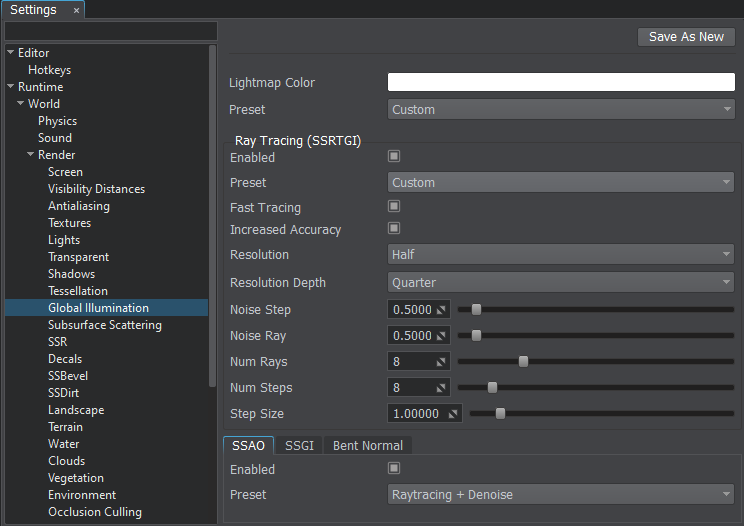Click the Step Size slider handle
The height and width of the screenshot is (526, 744).
pyautogui.click(x=501, y=414)
